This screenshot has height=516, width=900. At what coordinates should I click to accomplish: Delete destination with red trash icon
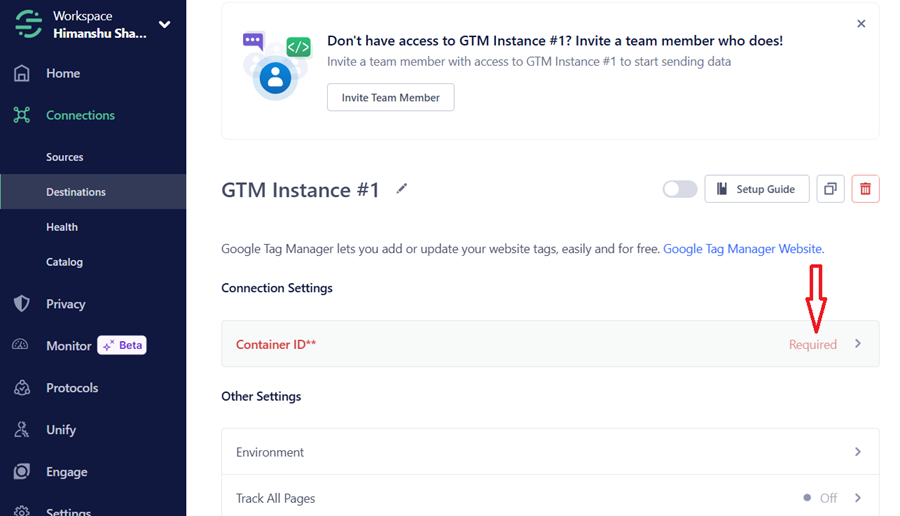pos(865,189)
